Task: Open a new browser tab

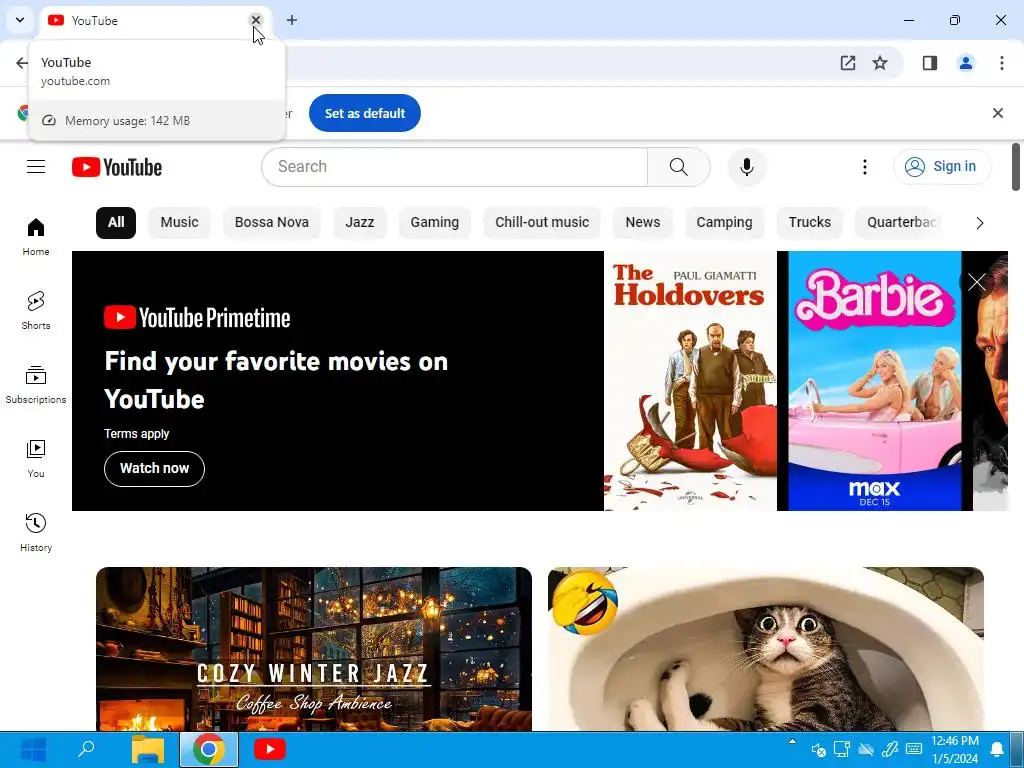Action: tap(292, 20)
